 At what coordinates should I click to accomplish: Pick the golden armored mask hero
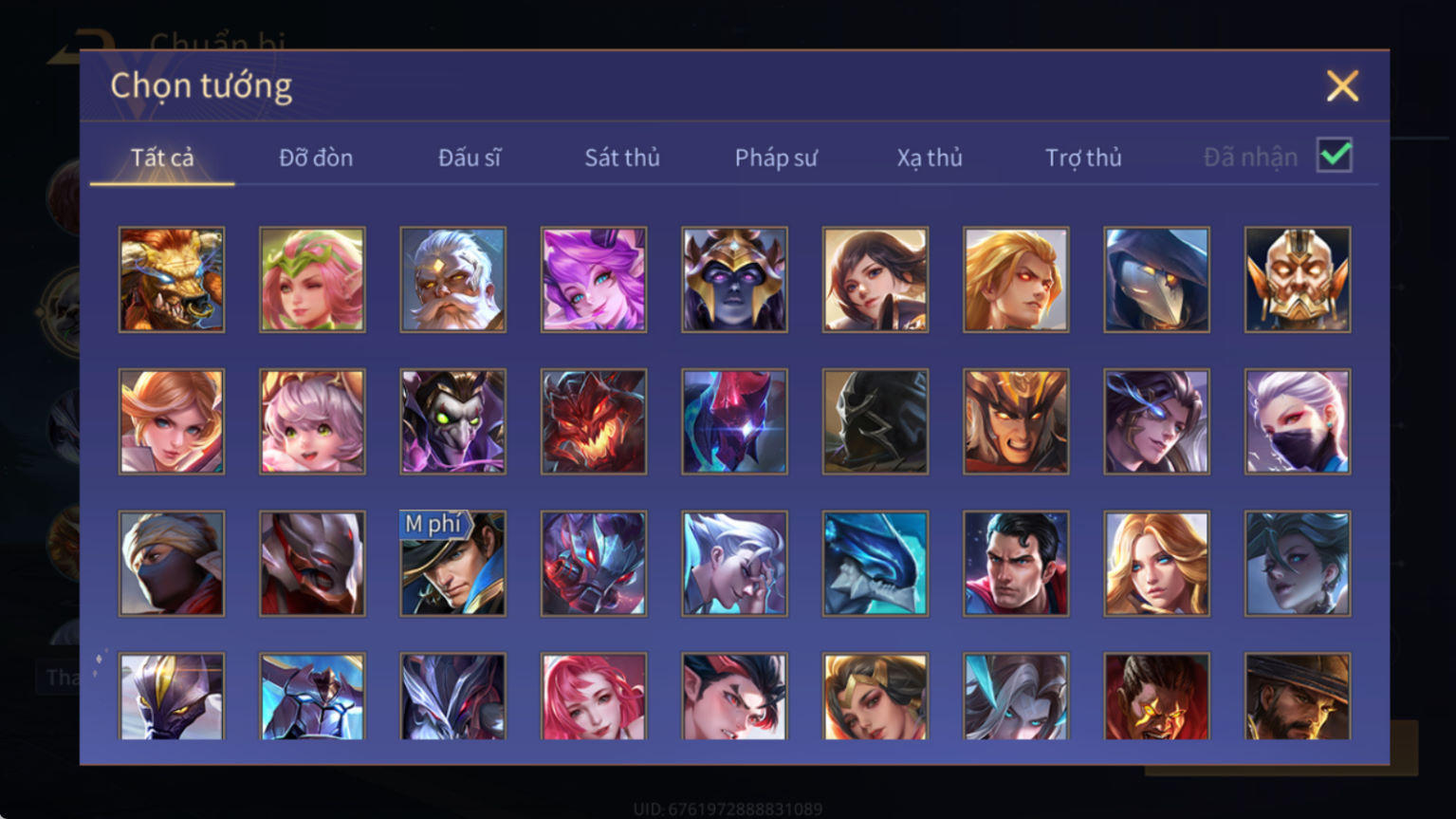tap(1298, 280)
